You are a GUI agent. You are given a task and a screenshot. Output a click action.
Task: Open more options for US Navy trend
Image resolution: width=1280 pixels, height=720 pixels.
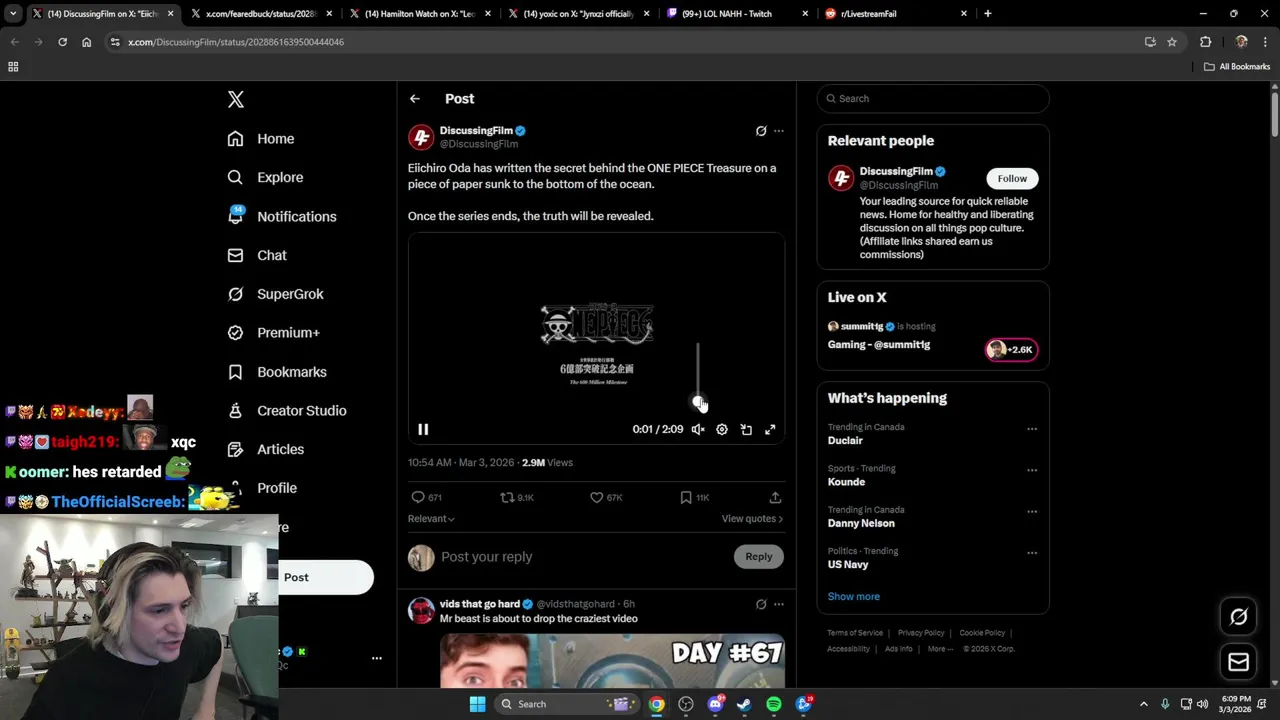click(x=1032, y=553)
